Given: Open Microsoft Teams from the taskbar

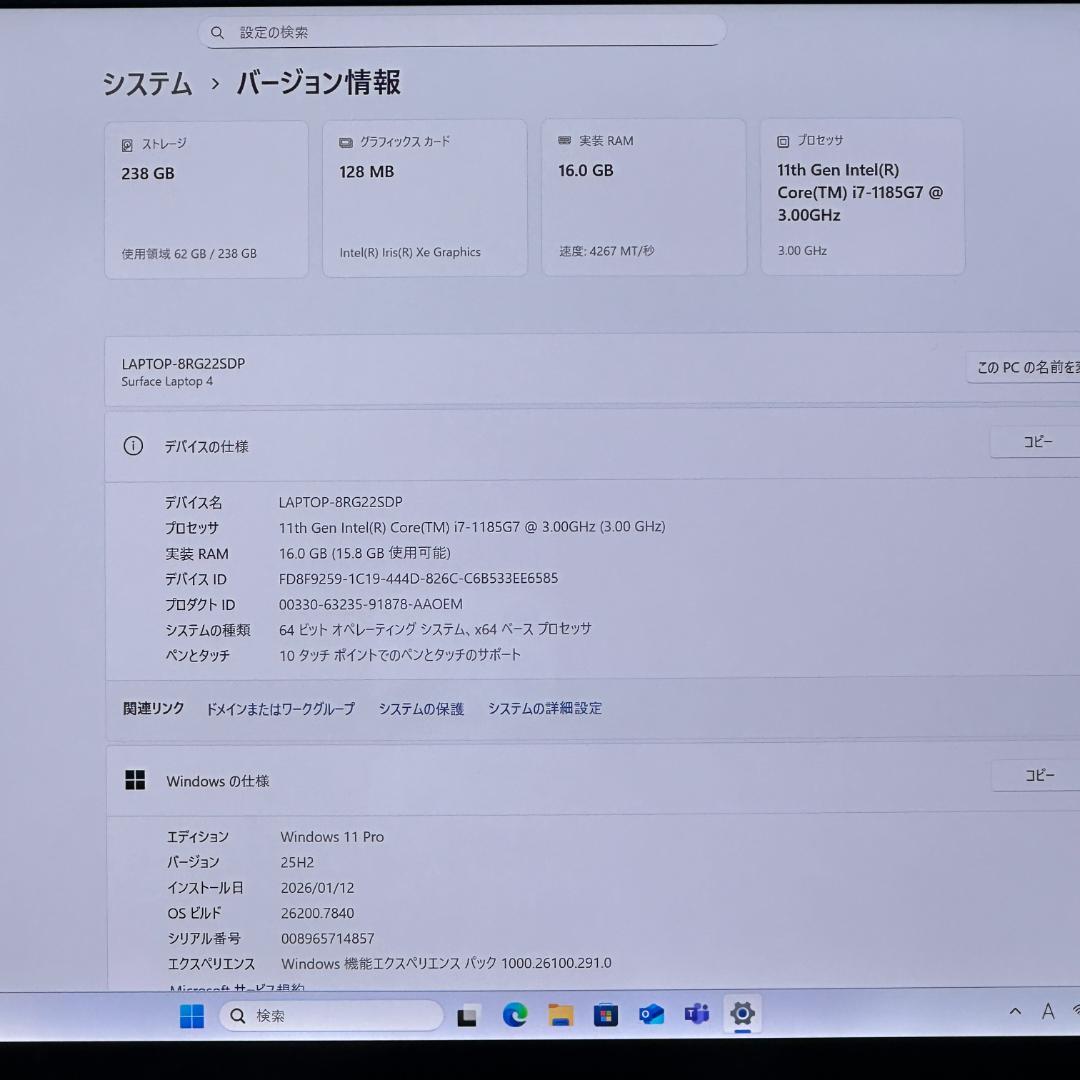Looking at the screenshot, I should click(x=697, y=1014).
